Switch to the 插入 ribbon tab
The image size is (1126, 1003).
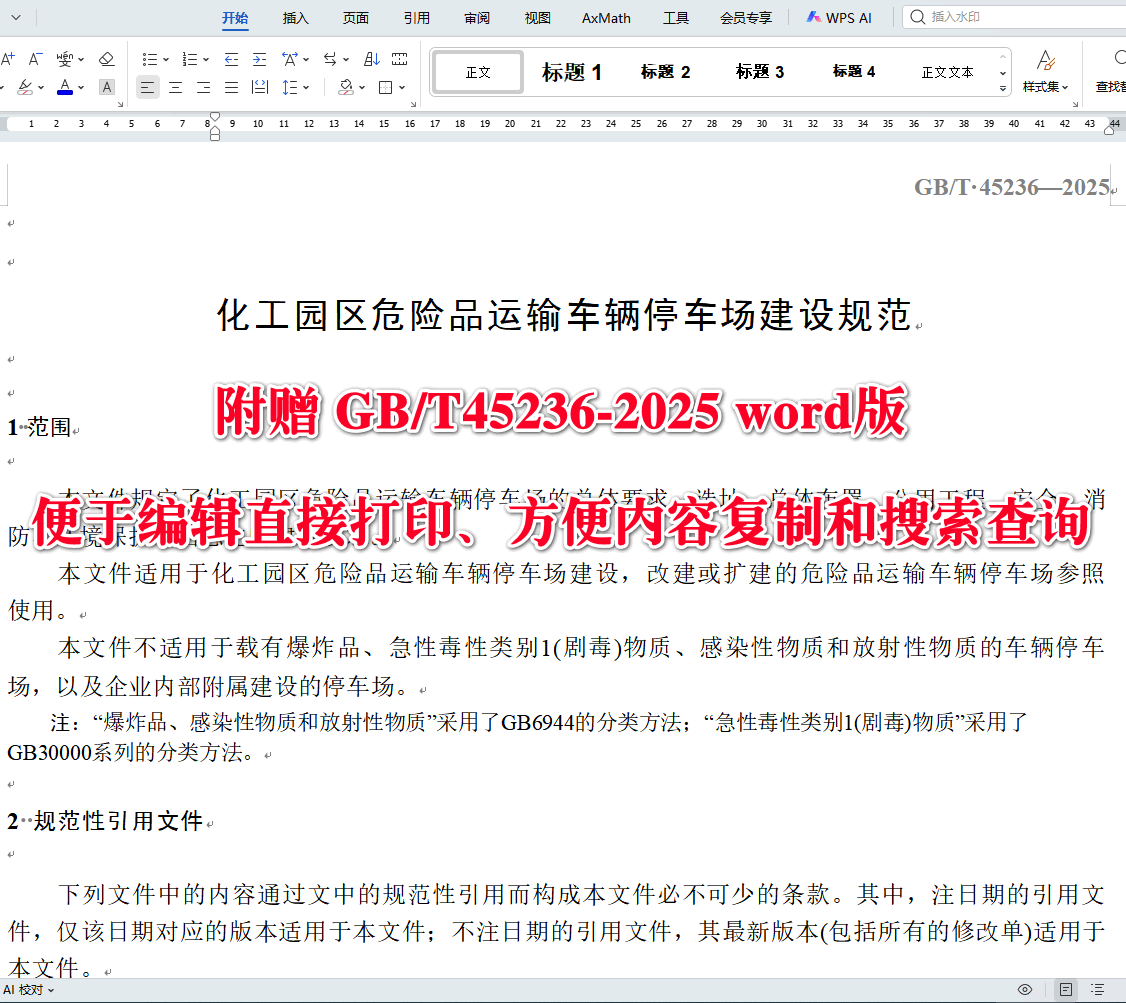pyautogui.click(x=295, y=17)
